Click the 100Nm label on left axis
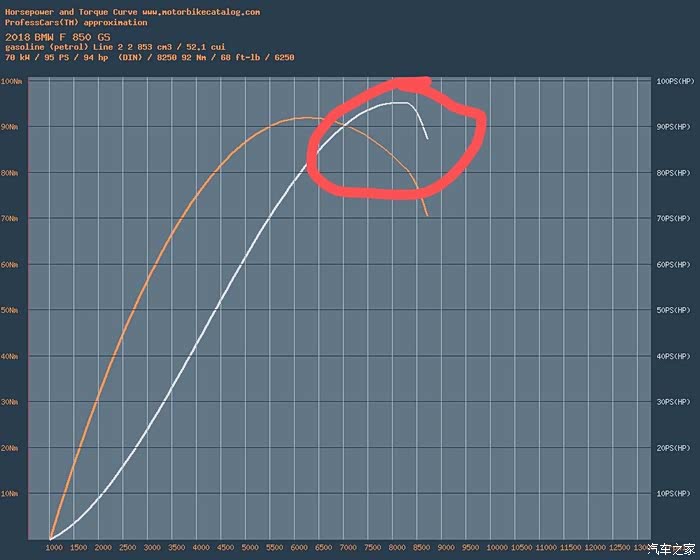 tap(13, 81)
